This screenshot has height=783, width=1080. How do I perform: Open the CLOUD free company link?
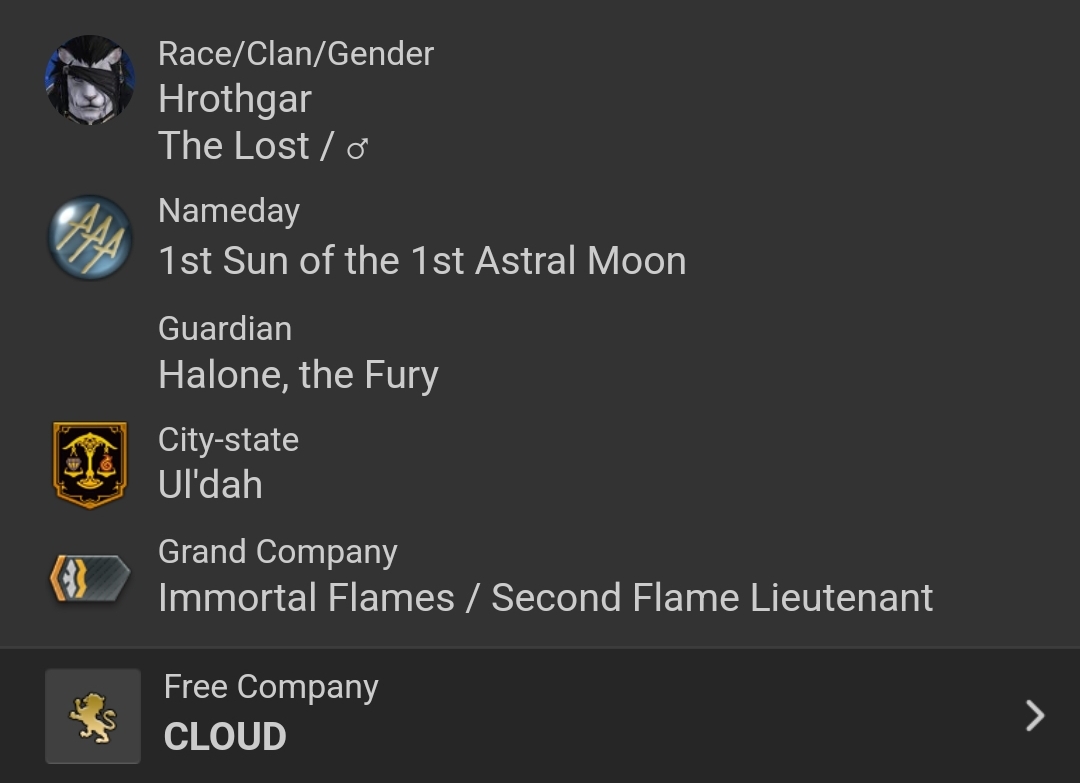point(225,737)
